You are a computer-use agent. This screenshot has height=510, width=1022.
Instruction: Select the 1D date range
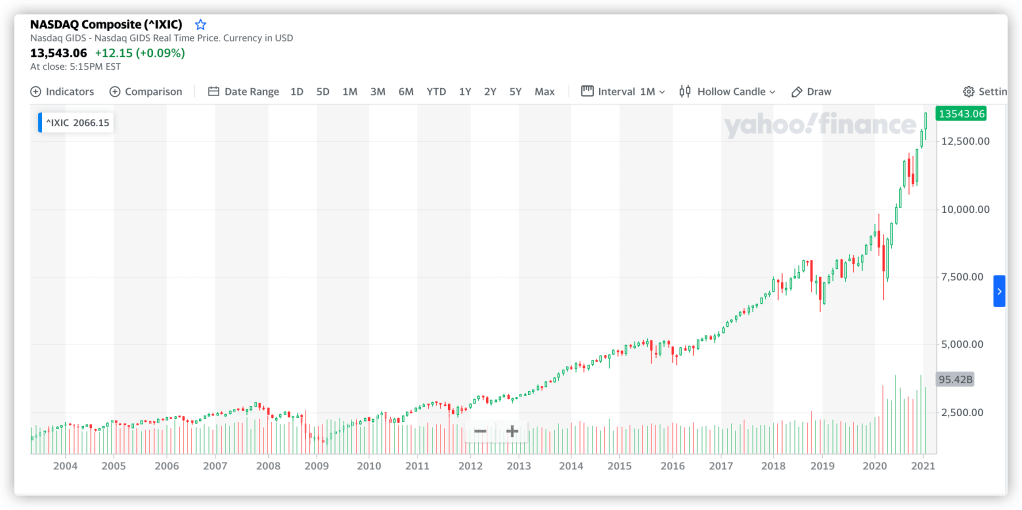(297, 92)
